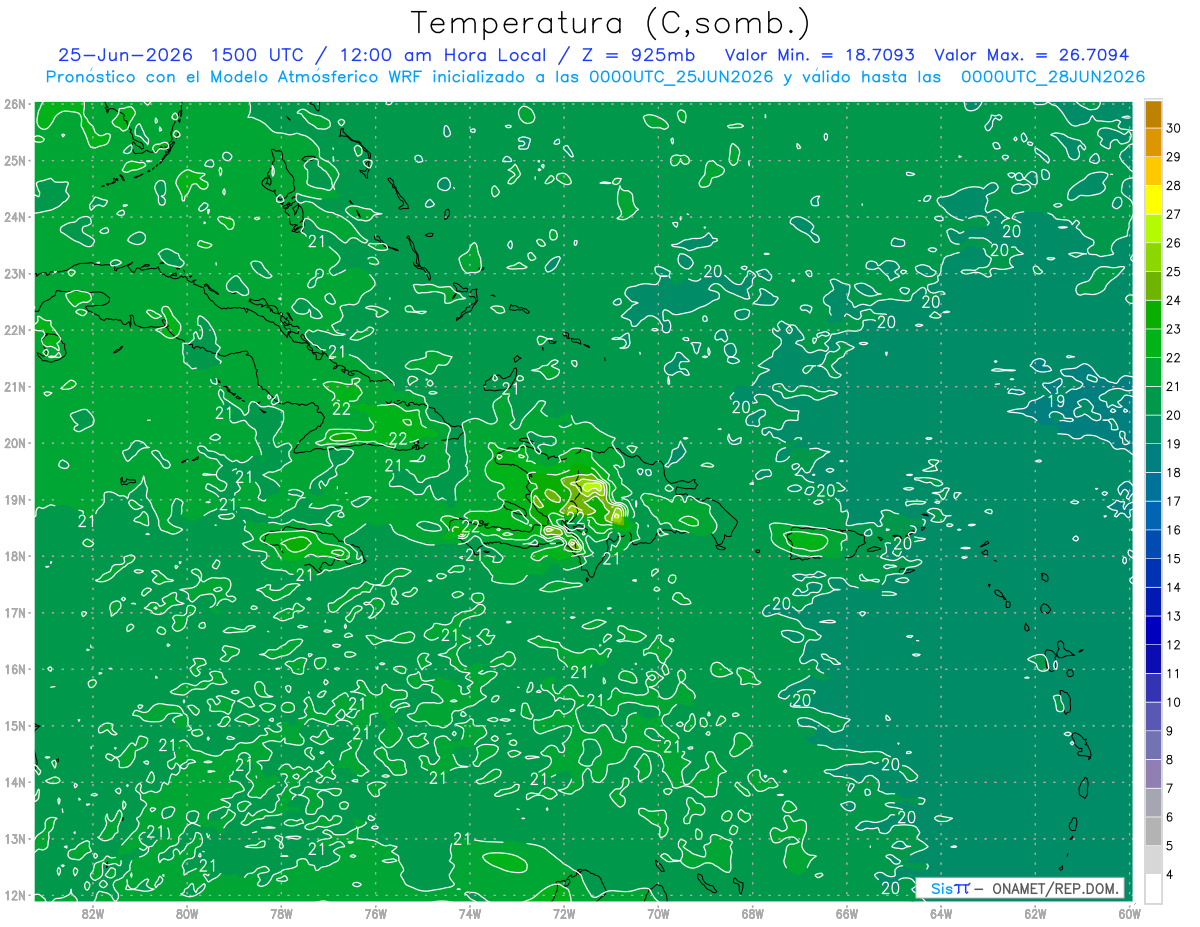Click the '16N' latitude label

[15, 669]
